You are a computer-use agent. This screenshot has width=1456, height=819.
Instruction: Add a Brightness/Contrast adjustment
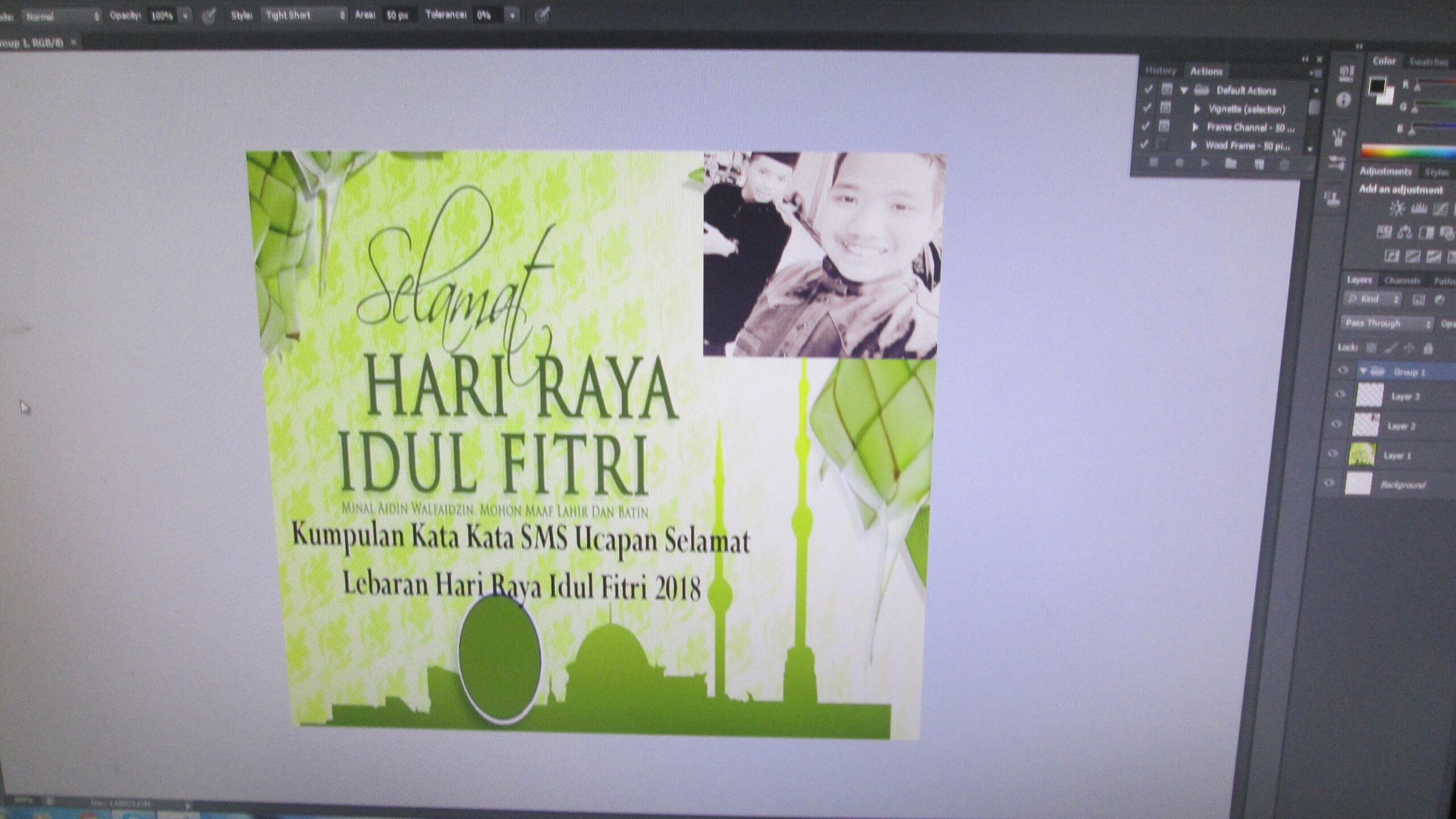click(x=1397, y=209)
